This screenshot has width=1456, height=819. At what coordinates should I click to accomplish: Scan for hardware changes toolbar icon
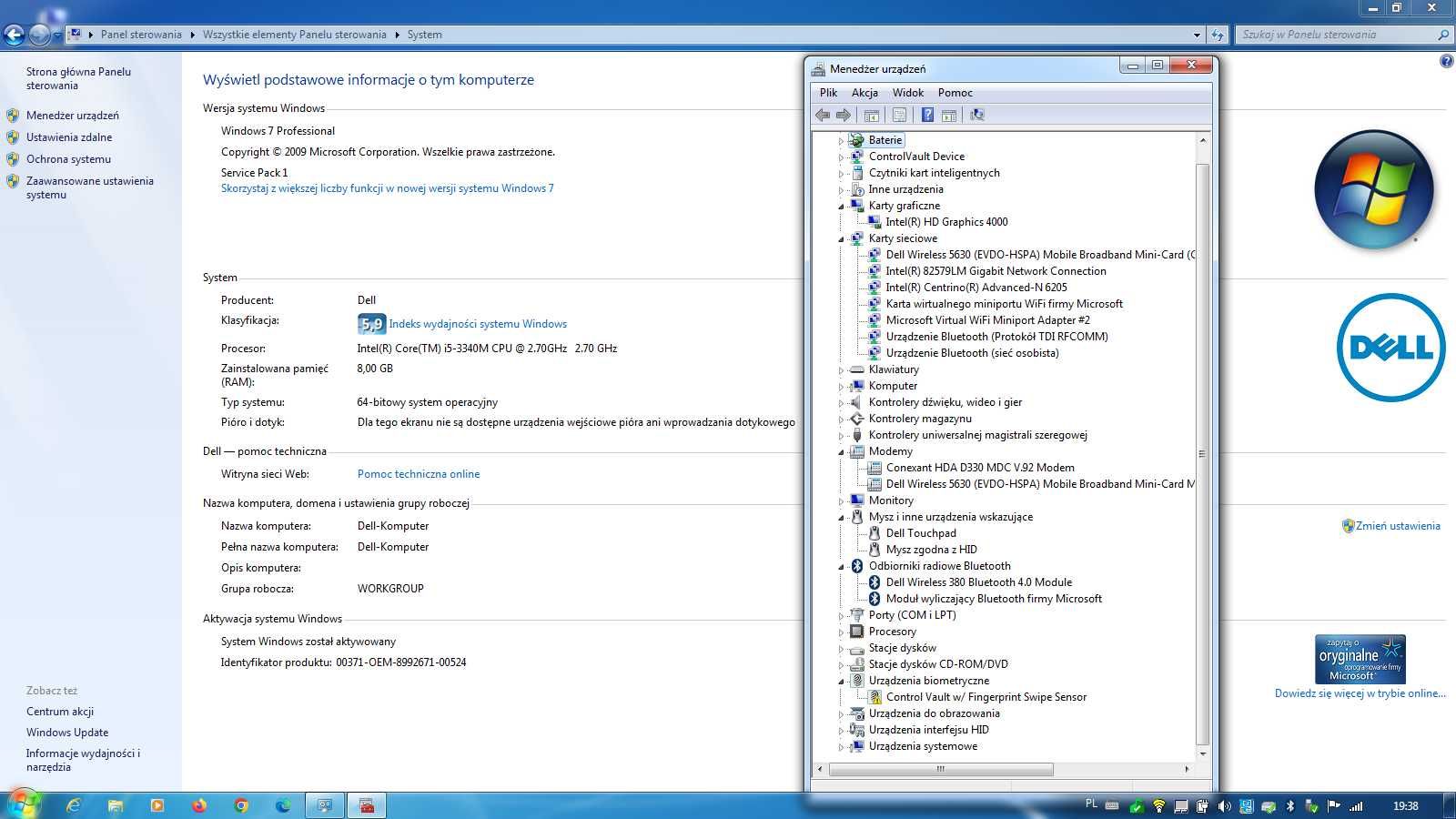[x=977, y=115]
